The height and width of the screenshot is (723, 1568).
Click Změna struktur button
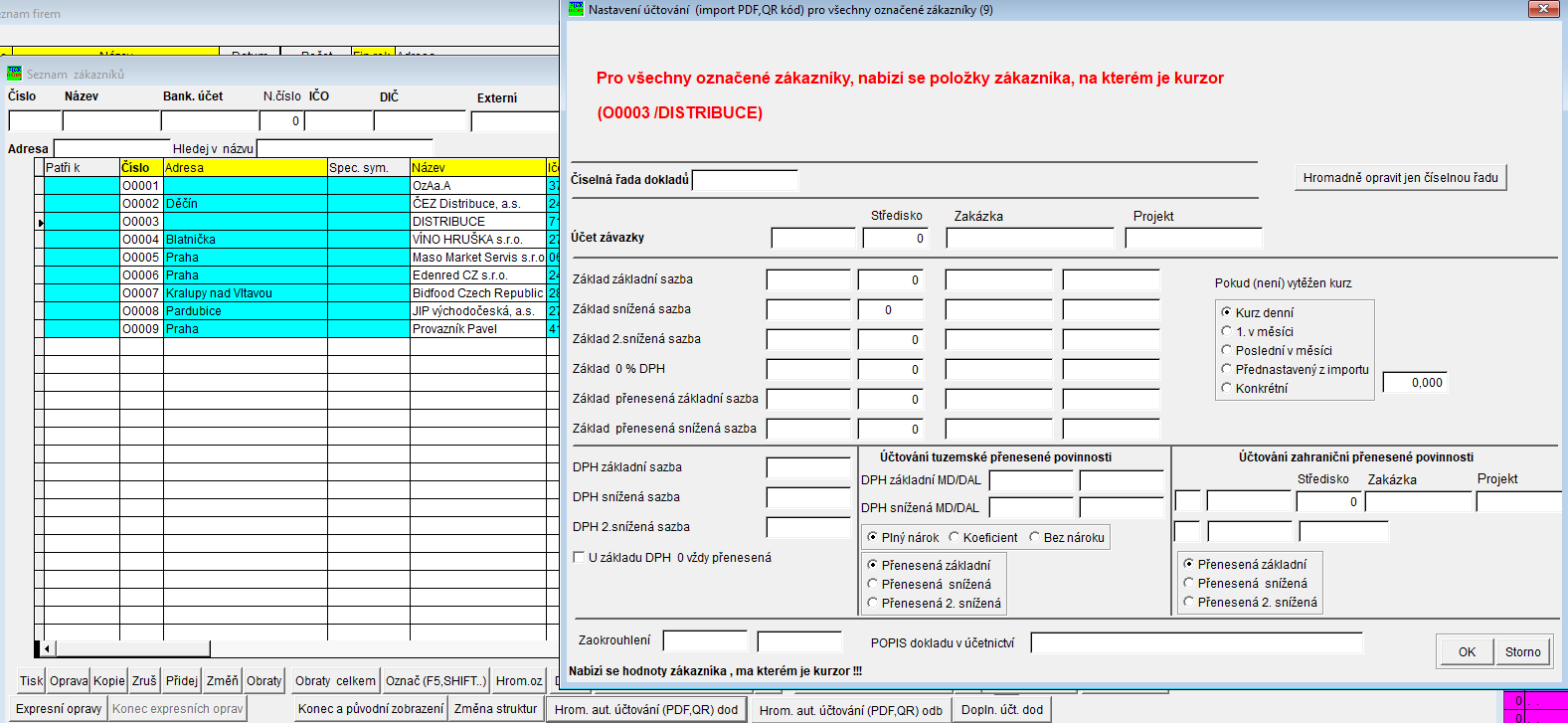pyautogui.click(x=495, y=708)
